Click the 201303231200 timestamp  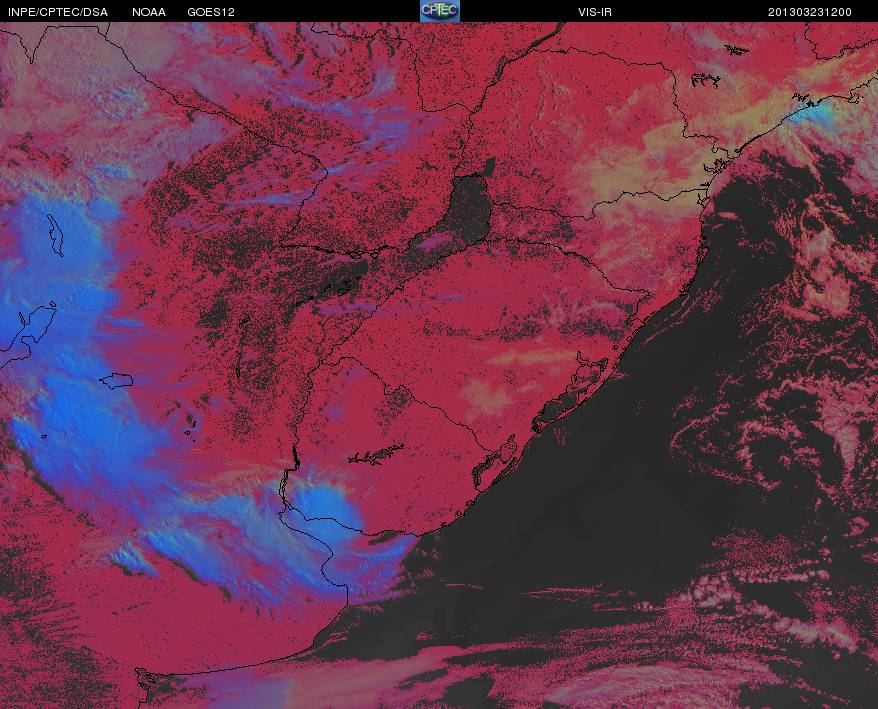[x=810, y=12]
